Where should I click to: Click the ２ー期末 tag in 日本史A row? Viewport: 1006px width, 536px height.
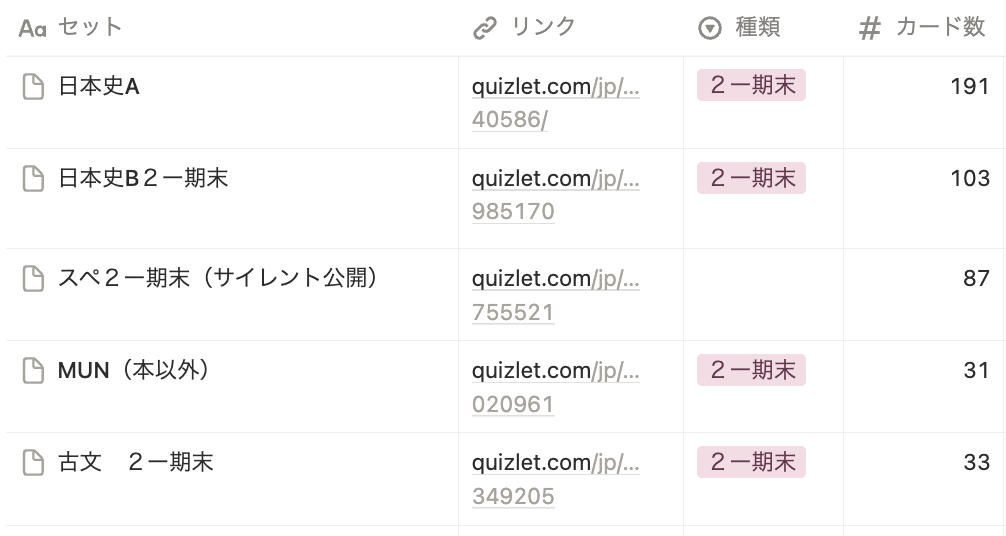(751, 86)
